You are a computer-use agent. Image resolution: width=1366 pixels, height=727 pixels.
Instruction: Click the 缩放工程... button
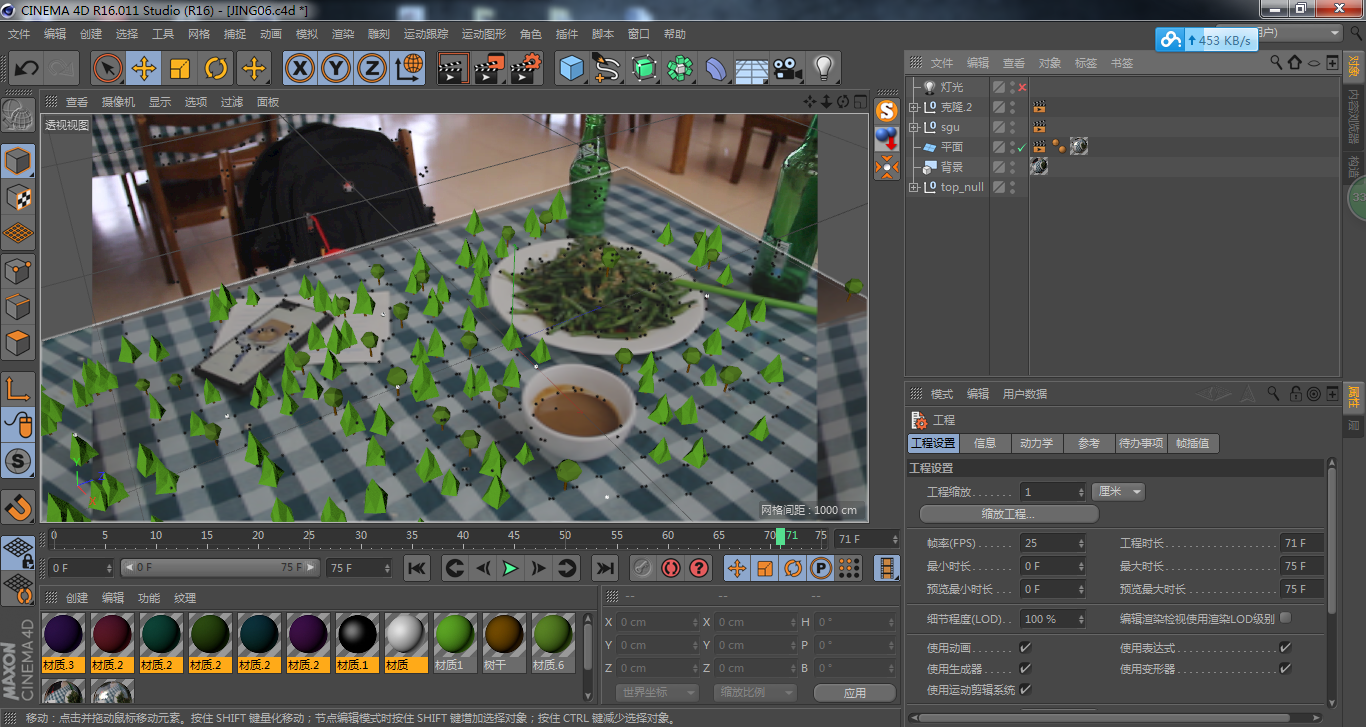1008,514
